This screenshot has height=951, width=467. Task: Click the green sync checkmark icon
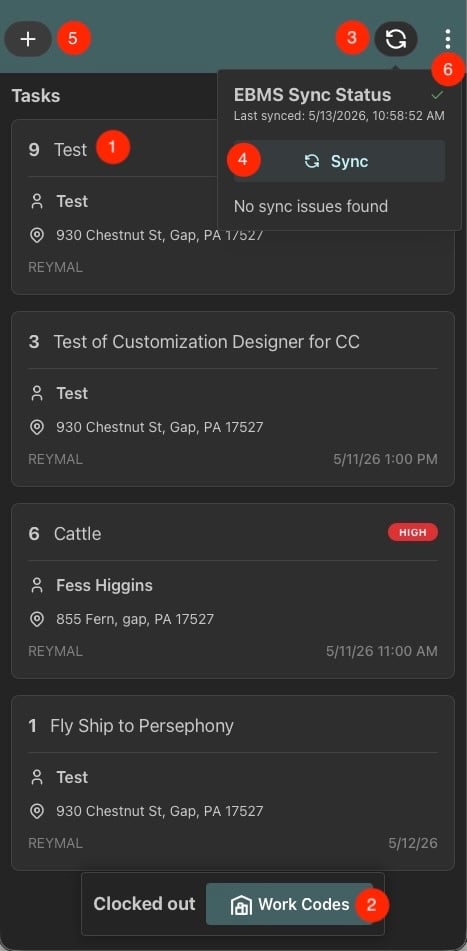pyautogui.click(x=437, y=95)
